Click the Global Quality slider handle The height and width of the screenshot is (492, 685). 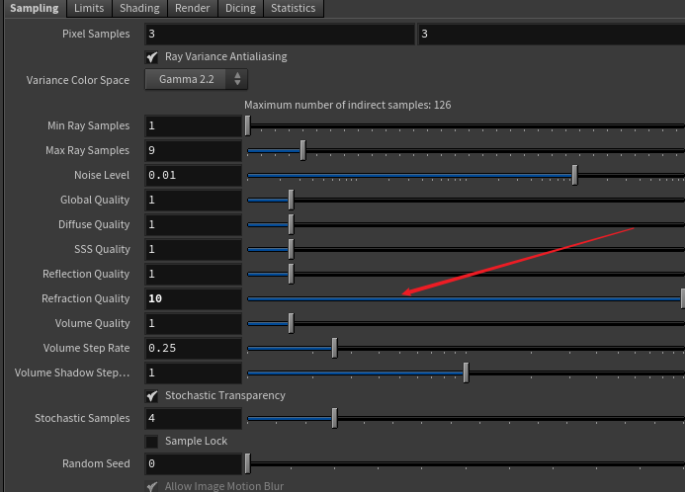(291, 200)
